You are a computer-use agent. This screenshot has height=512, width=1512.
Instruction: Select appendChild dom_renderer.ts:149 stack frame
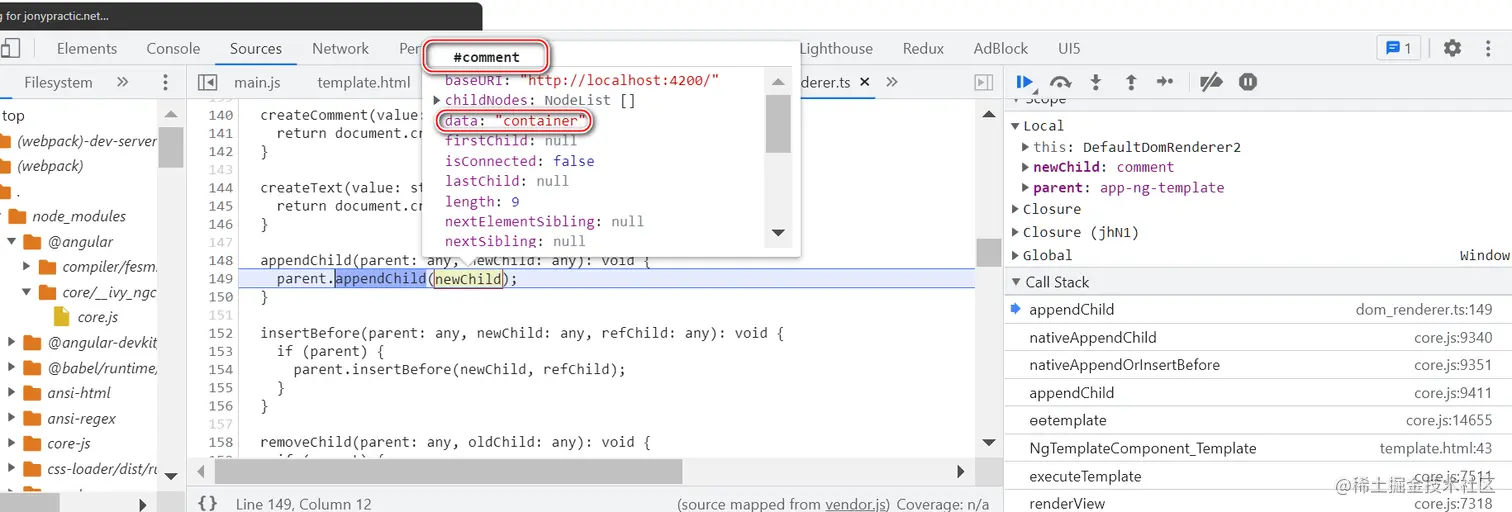[1258, 310]
